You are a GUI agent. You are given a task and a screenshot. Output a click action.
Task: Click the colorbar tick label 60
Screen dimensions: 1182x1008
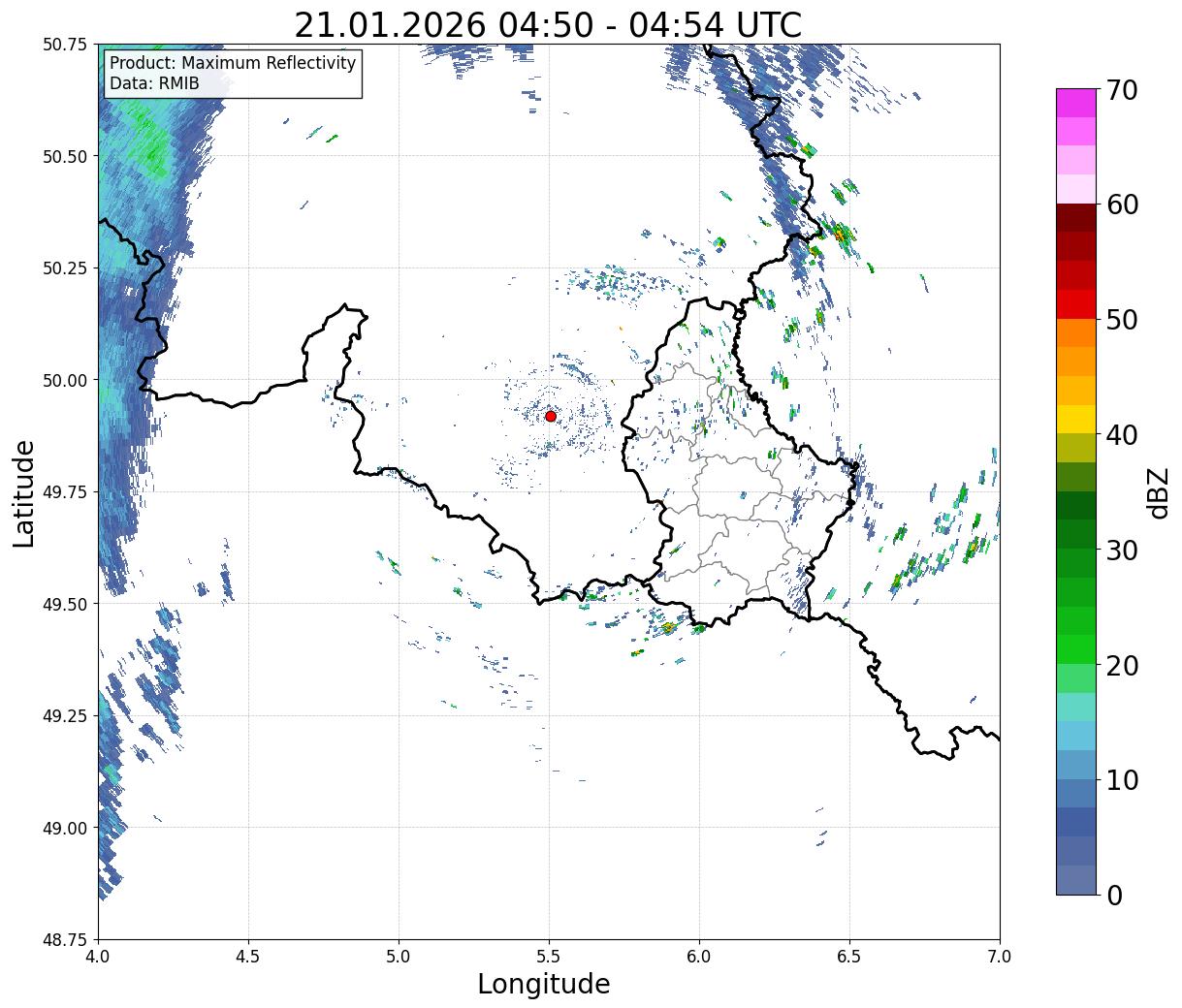[x=1121, y=205]
